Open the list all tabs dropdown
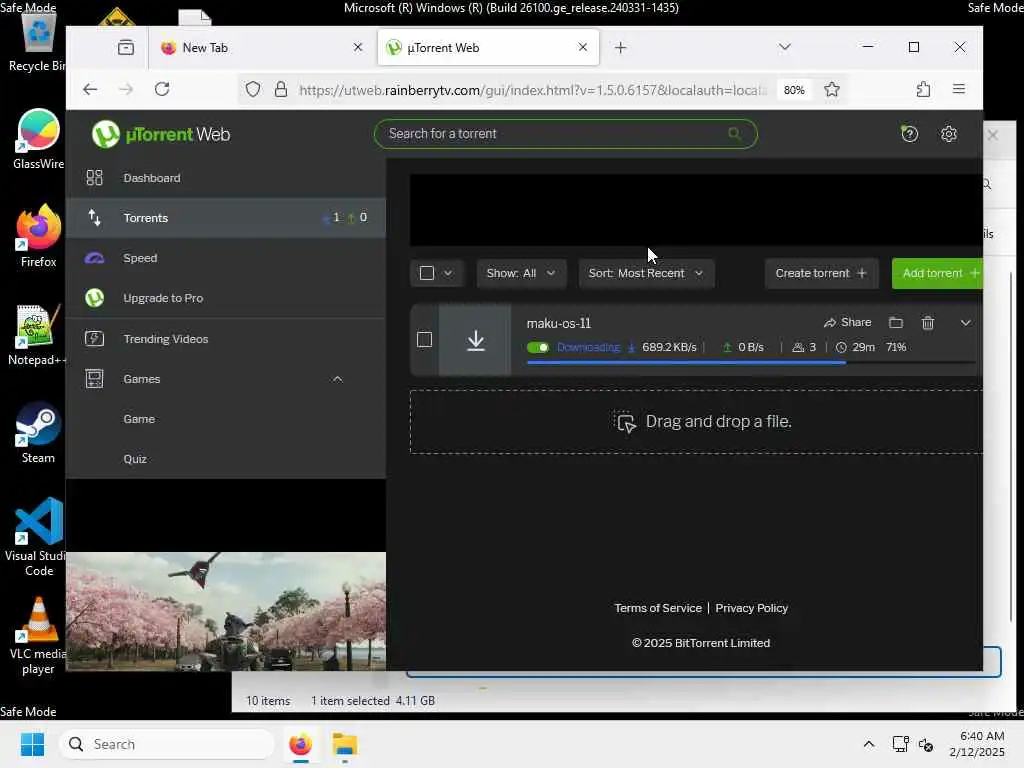Viewport: 1024px width, 768px height. [x=784, y=47]
